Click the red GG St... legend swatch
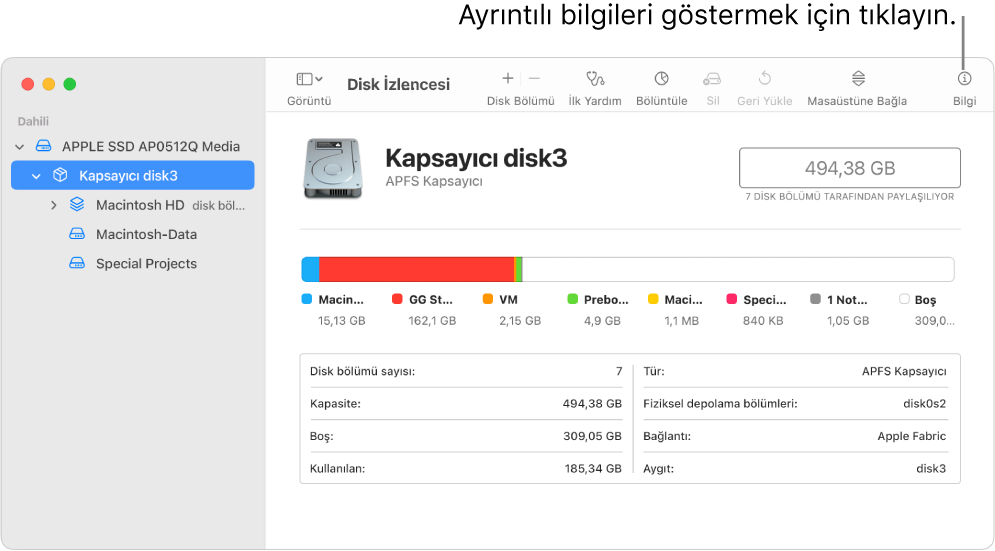995x551 pixels. [x=397, y=299]
